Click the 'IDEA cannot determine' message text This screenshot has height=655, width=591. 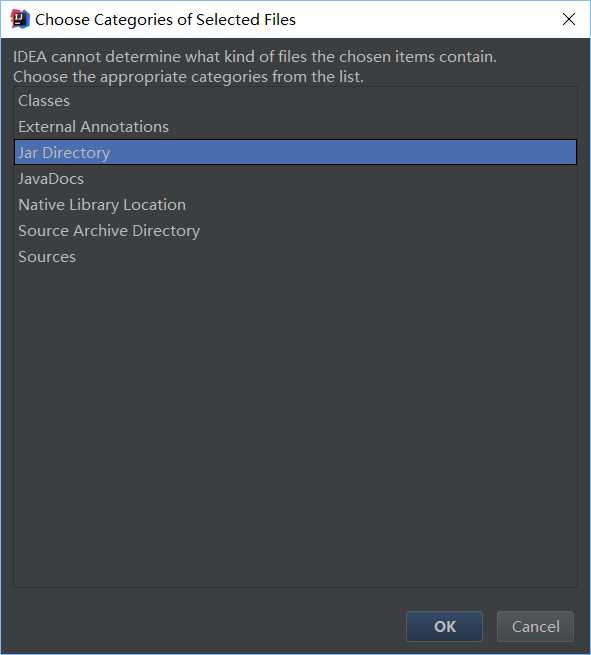click(x=255, y=56)
